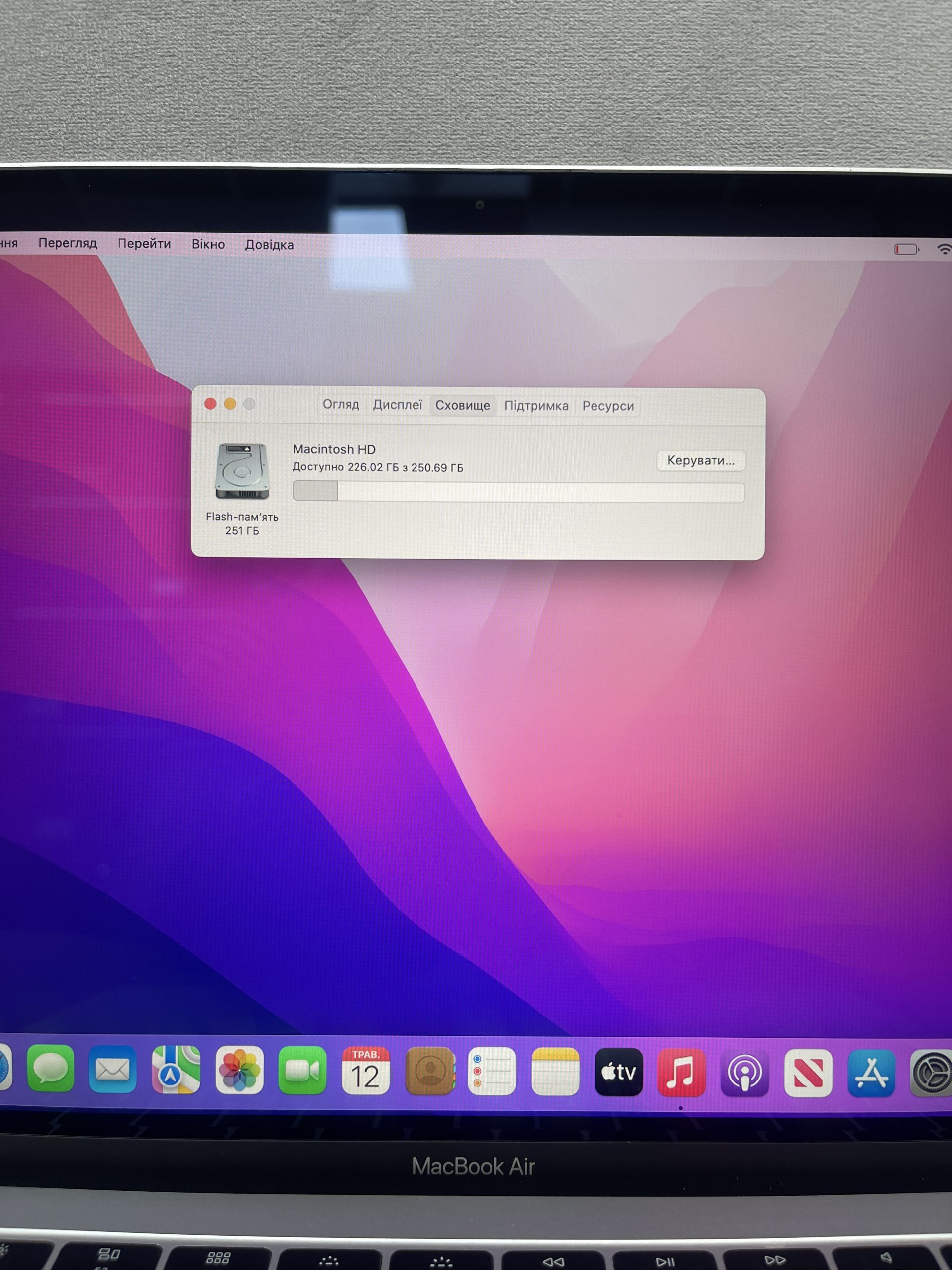Launch FaceTime from the Dock
The height and width of the screenshot is (1270, 952).
[302, 1070]
